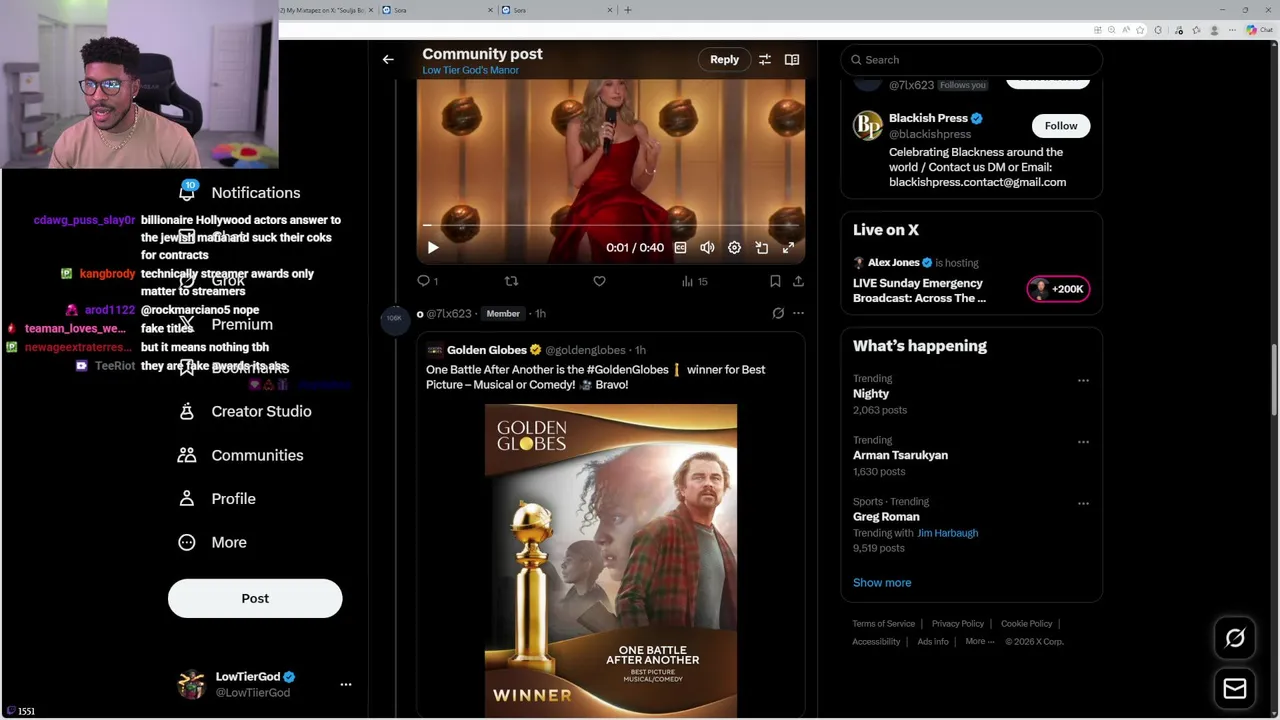Image resolution: width=1280 pixels, height=720 pixels.
Task: Open Cookie Policy footer link
Action: [1026, 624]
